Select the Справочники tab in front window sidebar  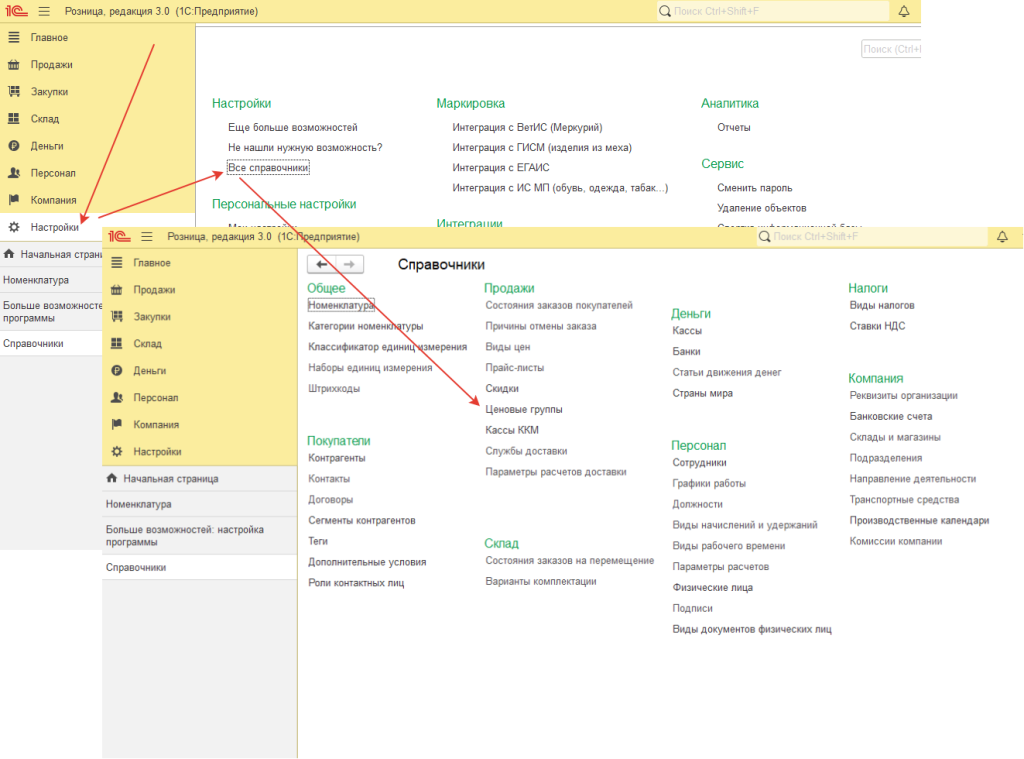coord(200,568)
